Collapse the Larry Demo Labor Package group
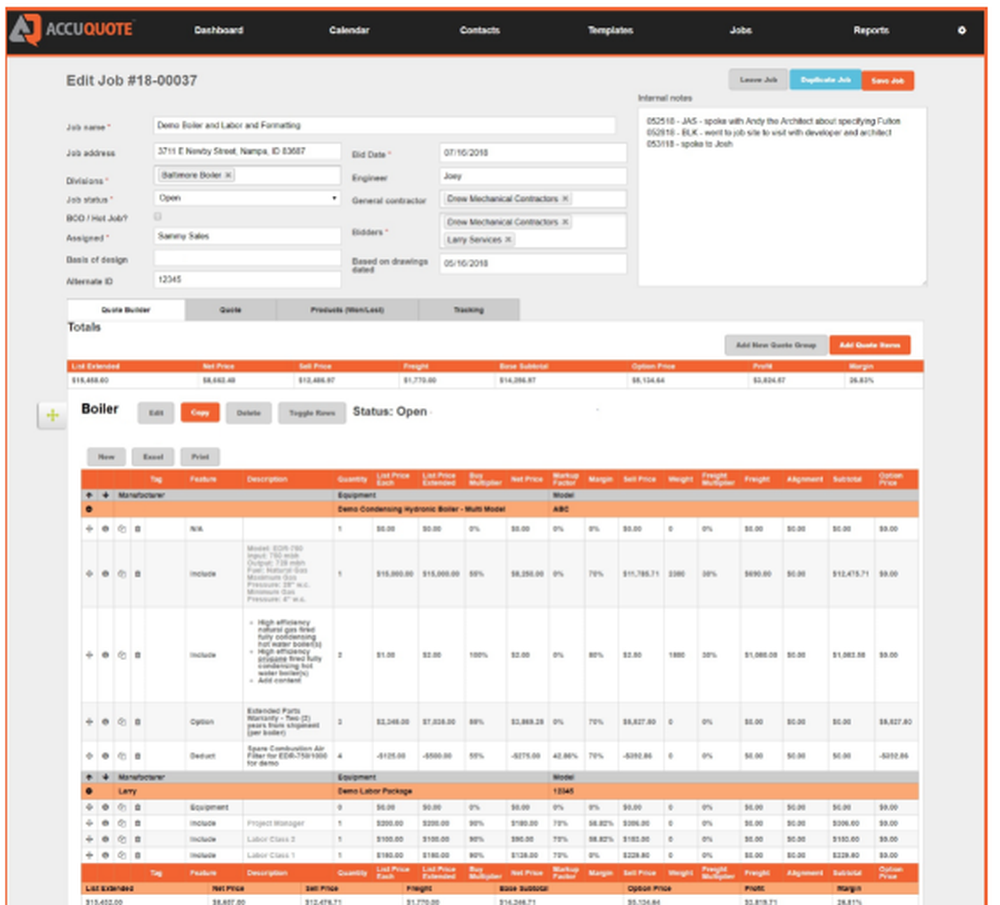Screen dimensions: 1000x905 tap(89, 791)
